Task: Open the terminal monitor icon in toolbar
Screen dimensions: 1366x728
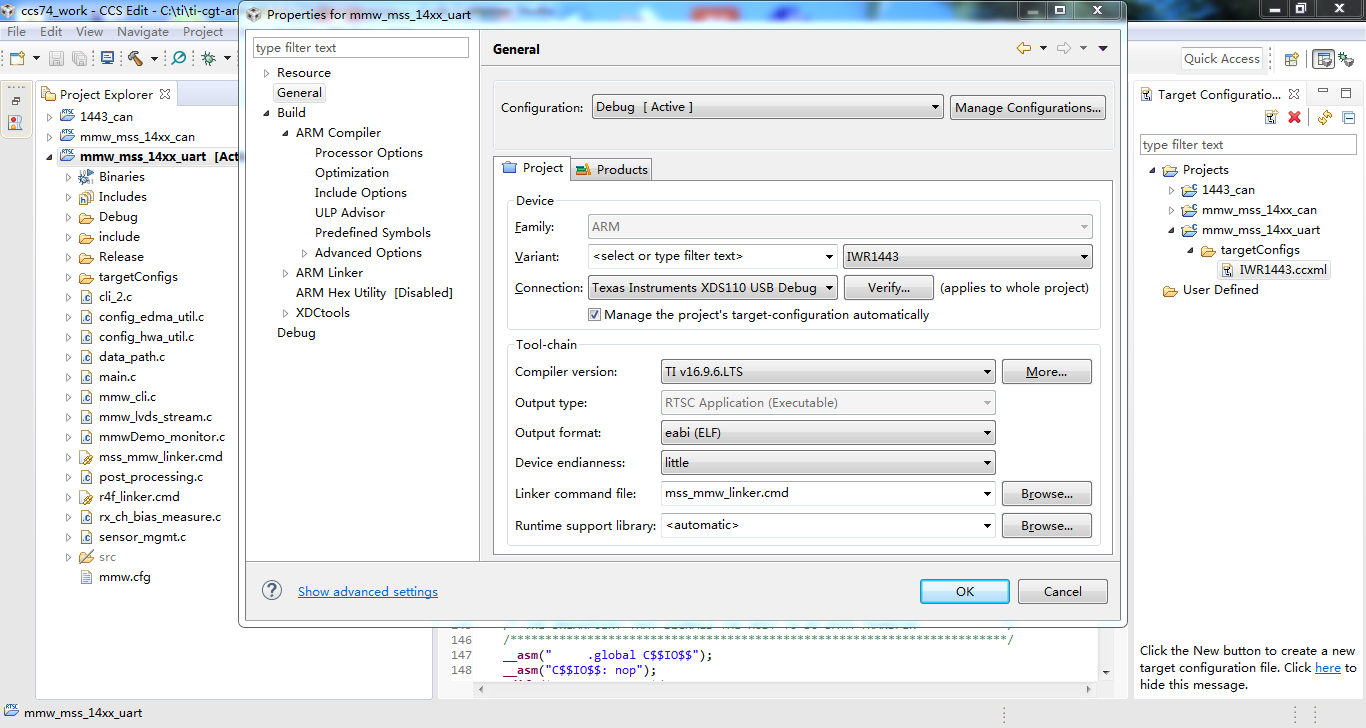Action: tap(107, 59)
